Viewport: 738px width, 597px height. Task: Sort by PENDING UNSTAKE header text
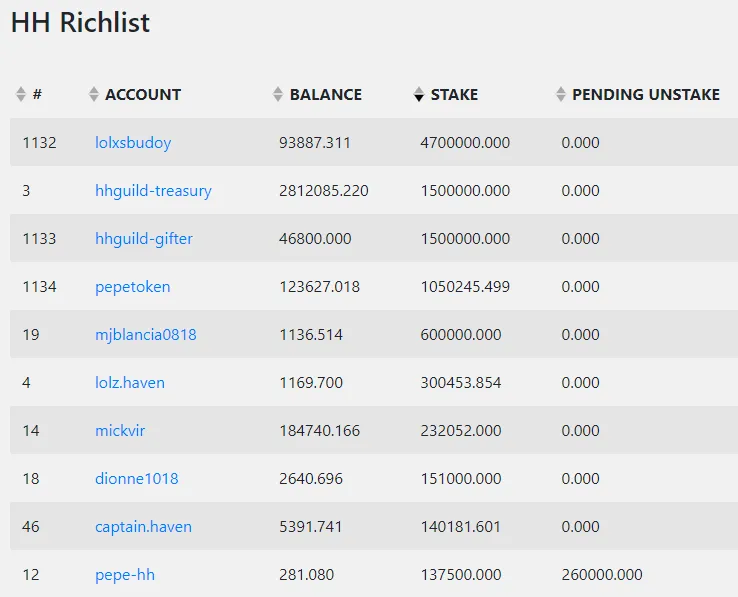pos(645,95)
